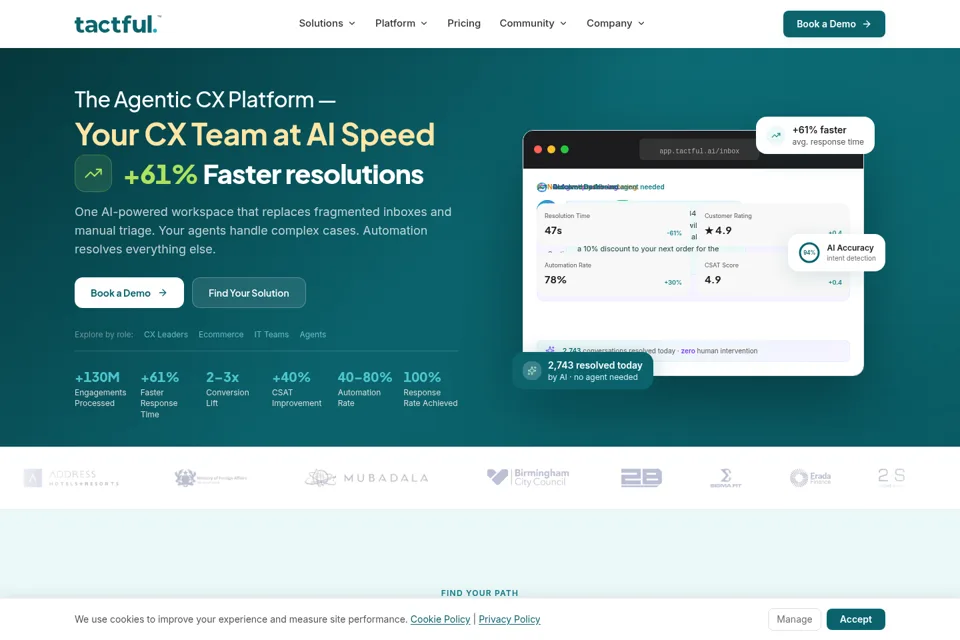The width and height of the screenshot is (960, 640).
Task: Click the FIND YOUR PATH heading
Action: pos(479,593)
